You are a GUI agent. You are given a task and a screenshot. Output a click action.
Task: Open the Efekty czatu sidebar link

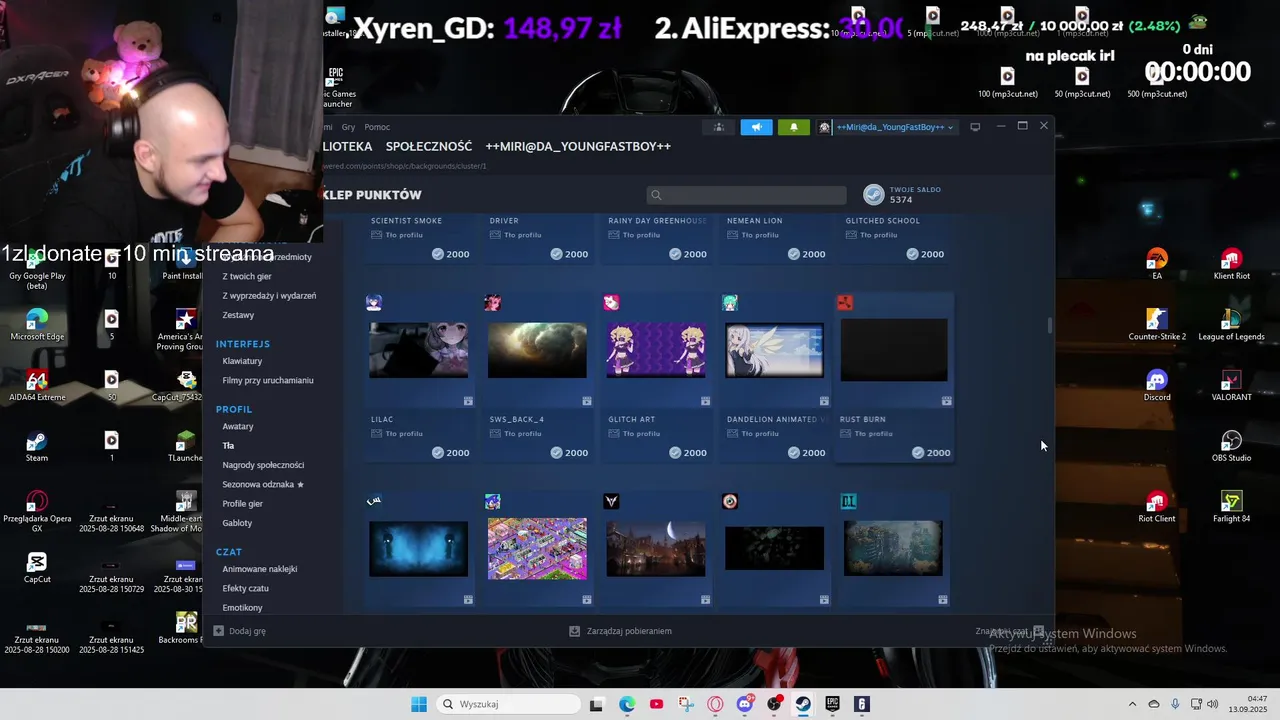(x=245, y=588)
